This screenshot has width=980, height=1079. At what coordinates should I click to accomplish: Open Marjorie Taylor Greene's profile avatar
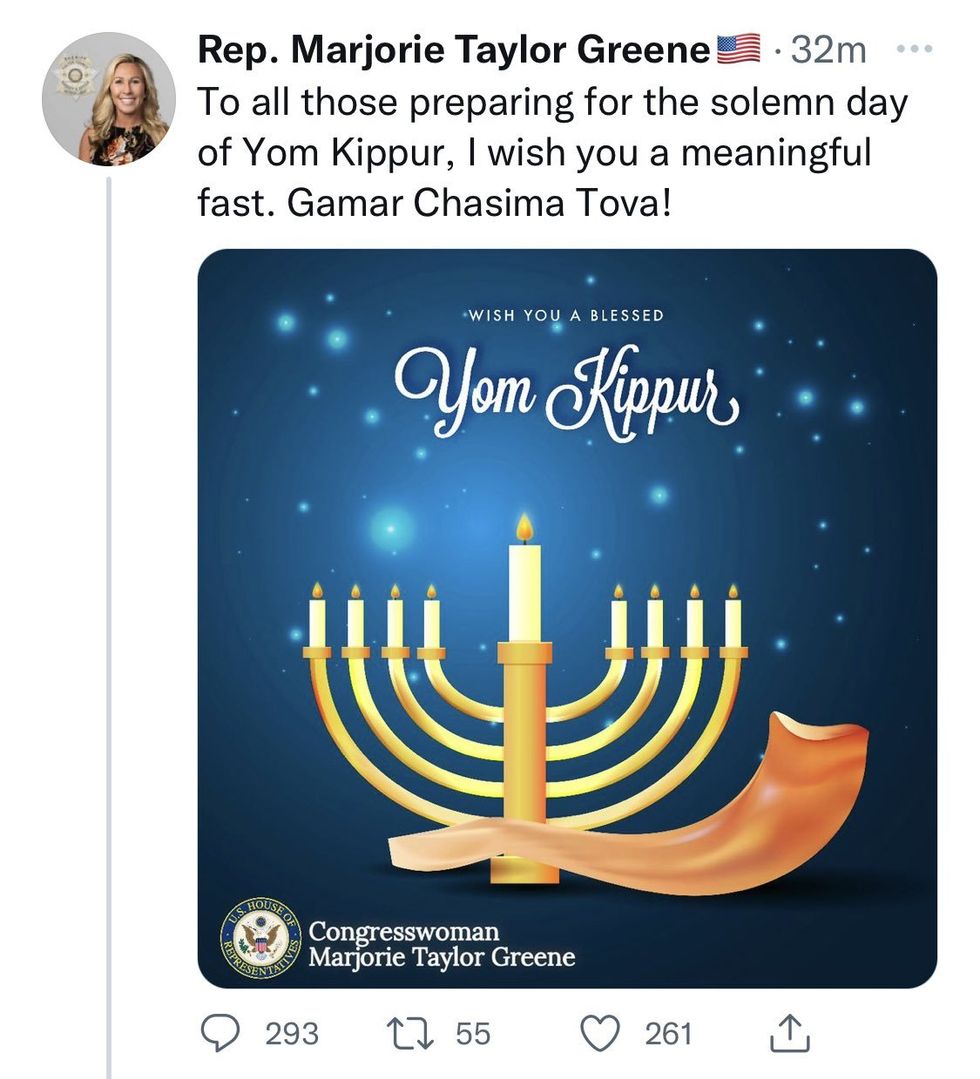(x=109, y=99)
